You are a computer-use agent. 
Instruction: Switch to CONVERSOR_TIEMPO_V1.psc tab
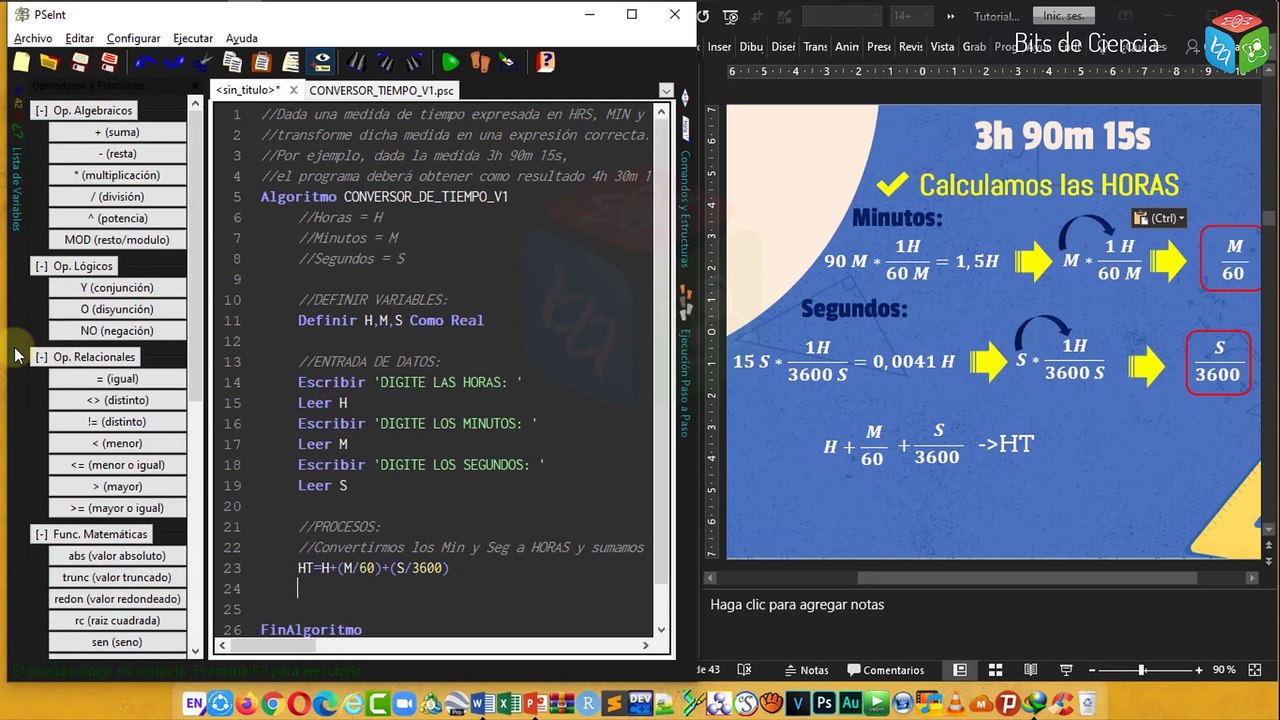381,90
